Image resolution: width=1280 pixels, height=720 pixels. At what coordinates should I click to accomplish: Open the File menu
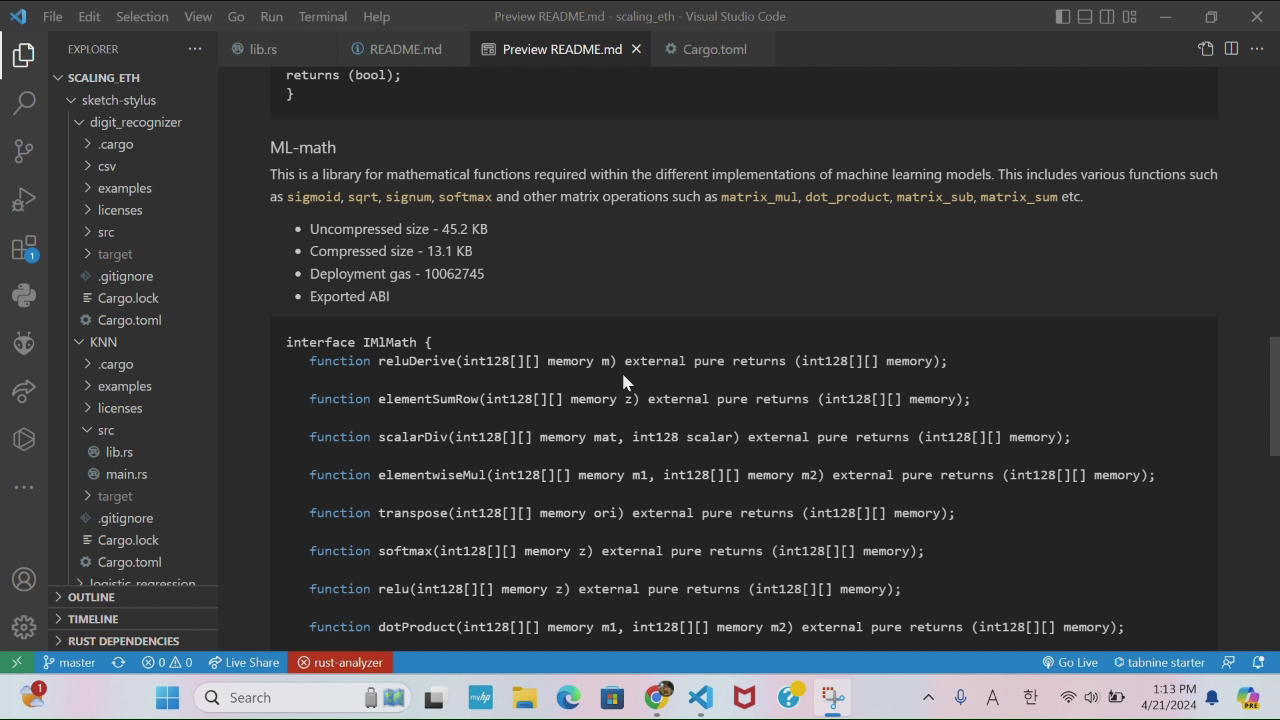pos(52,16)
